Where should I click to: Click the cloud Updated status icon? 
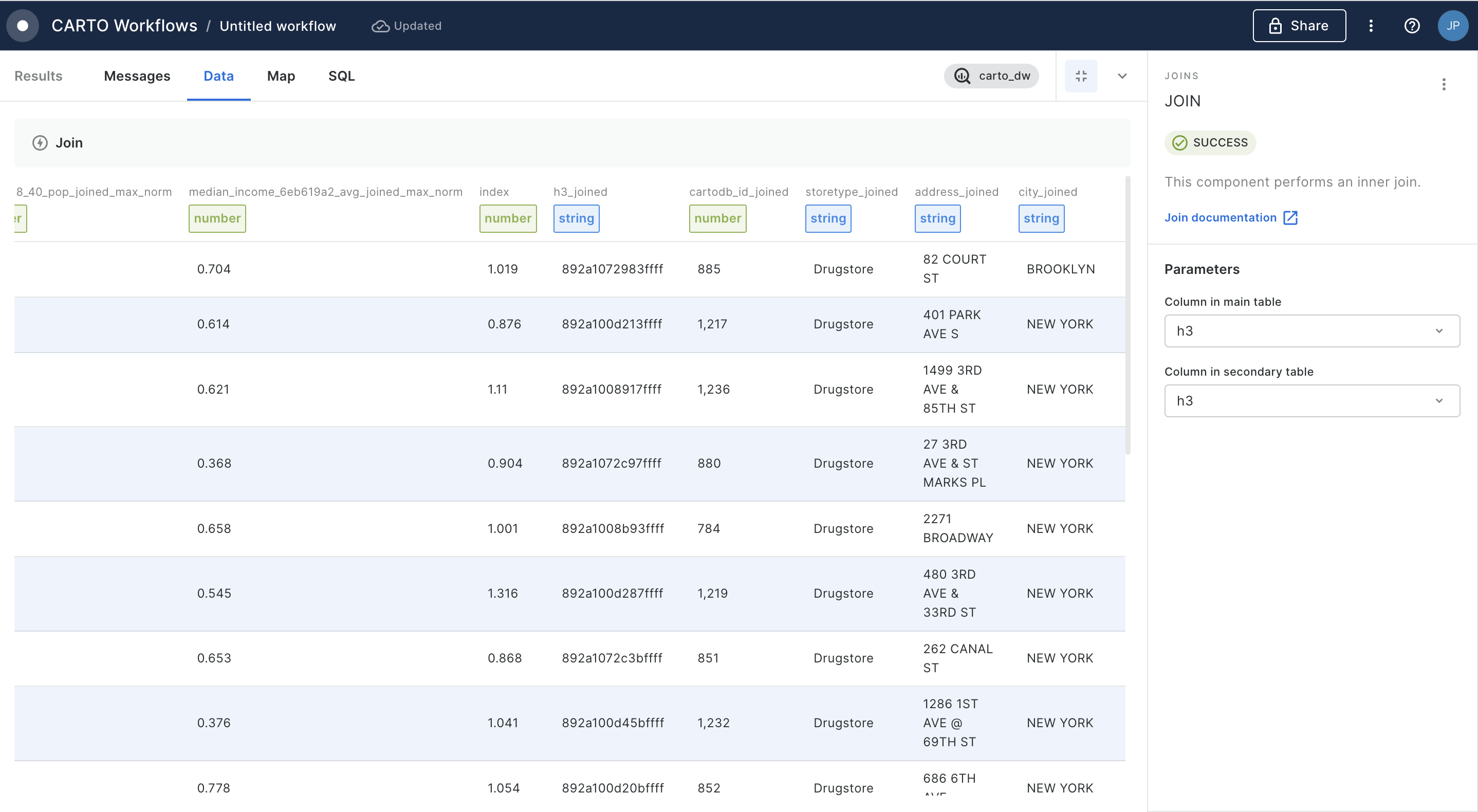pyautogui.click(x=380, y=26)
